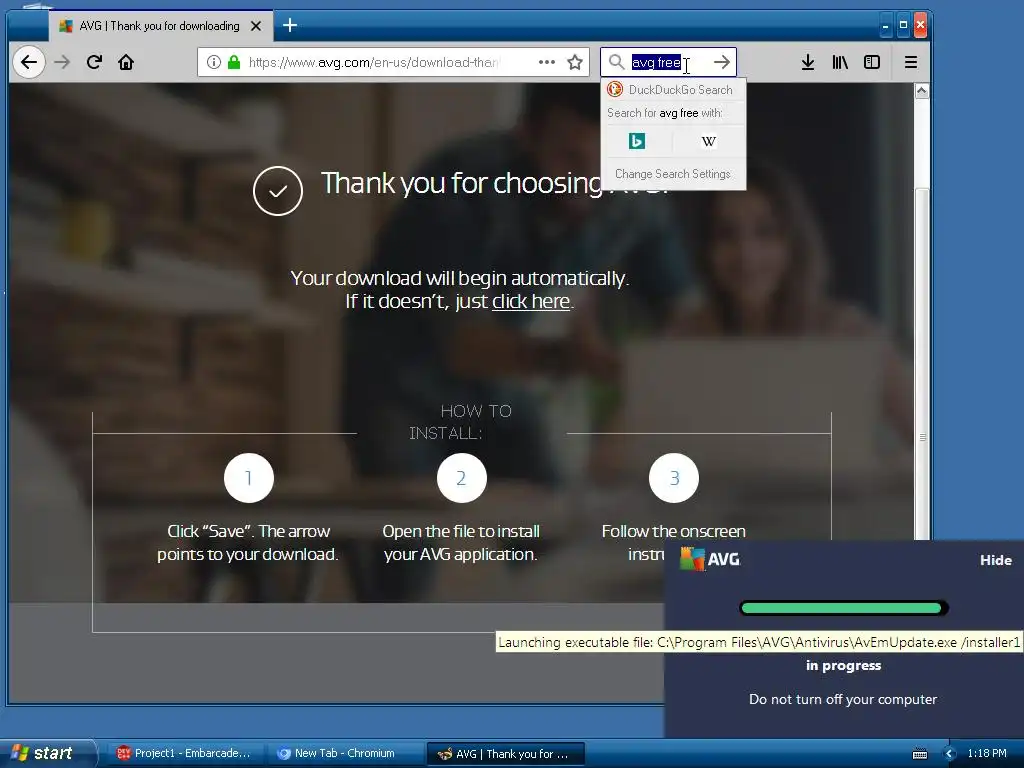Expand hidden system tray icons arrow
1024x768 pixels.
(x=950, y=754)
